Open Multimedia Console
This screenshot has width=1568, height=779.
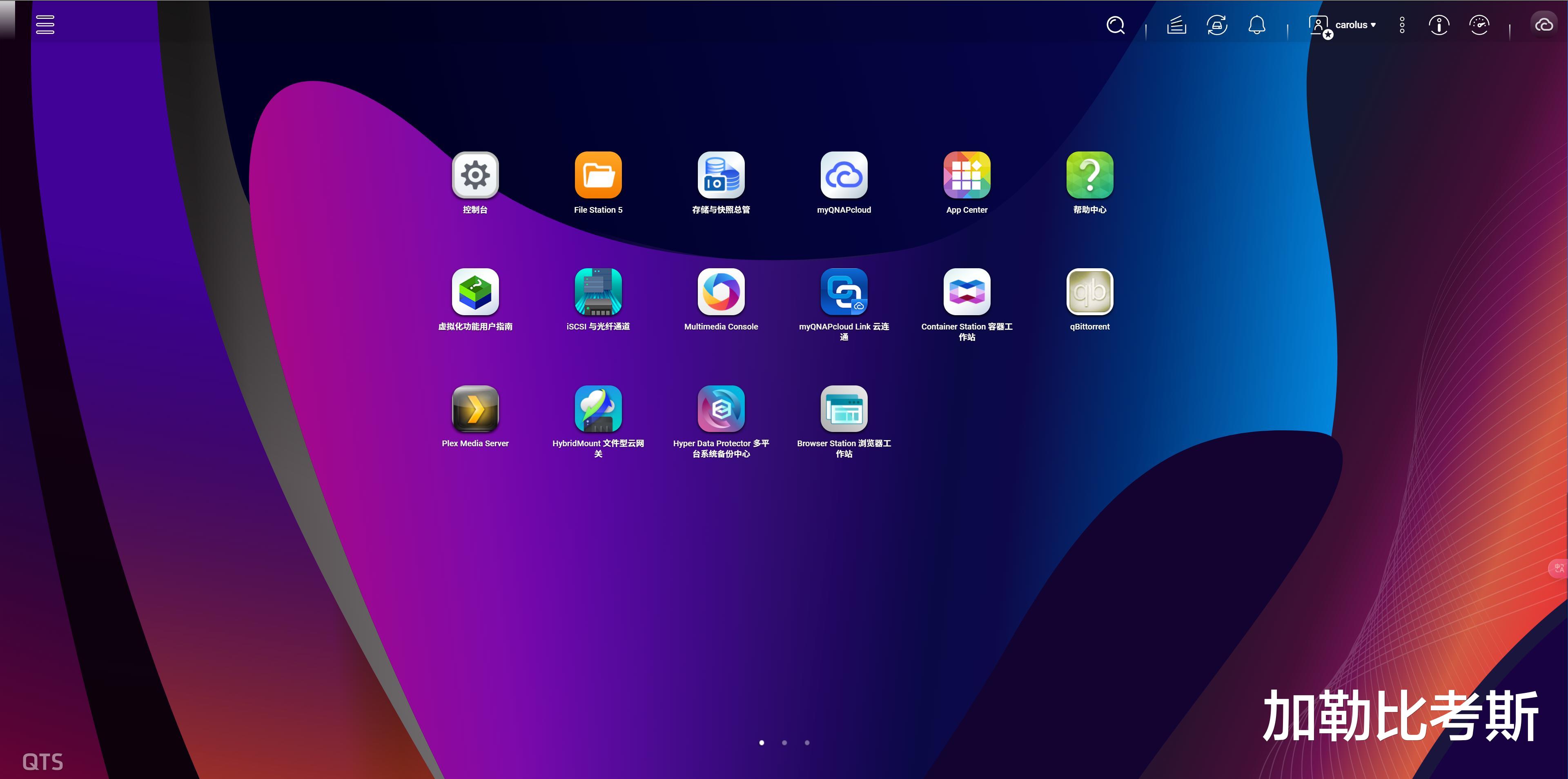(x=721, y=292)
